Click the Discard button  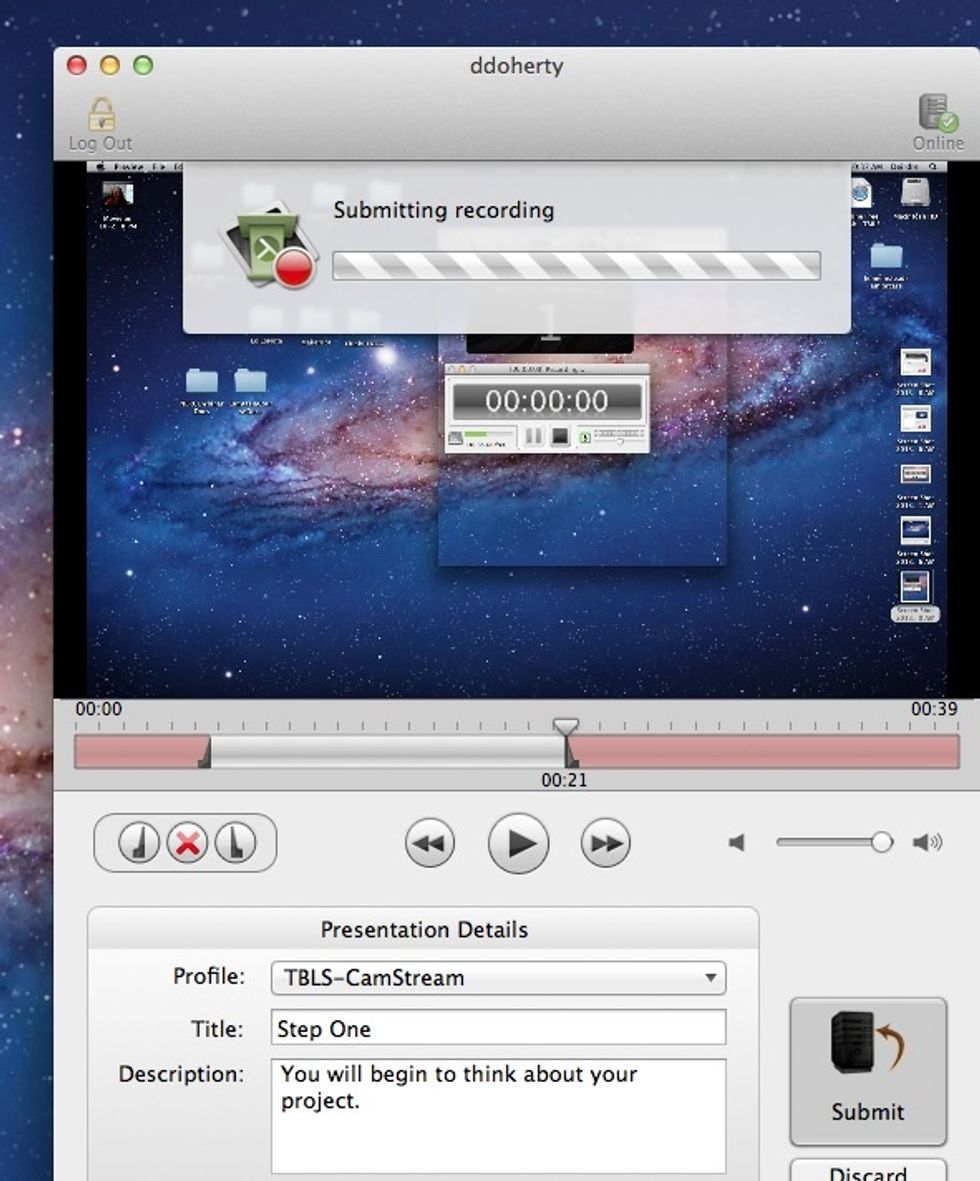coord(867,1172)
